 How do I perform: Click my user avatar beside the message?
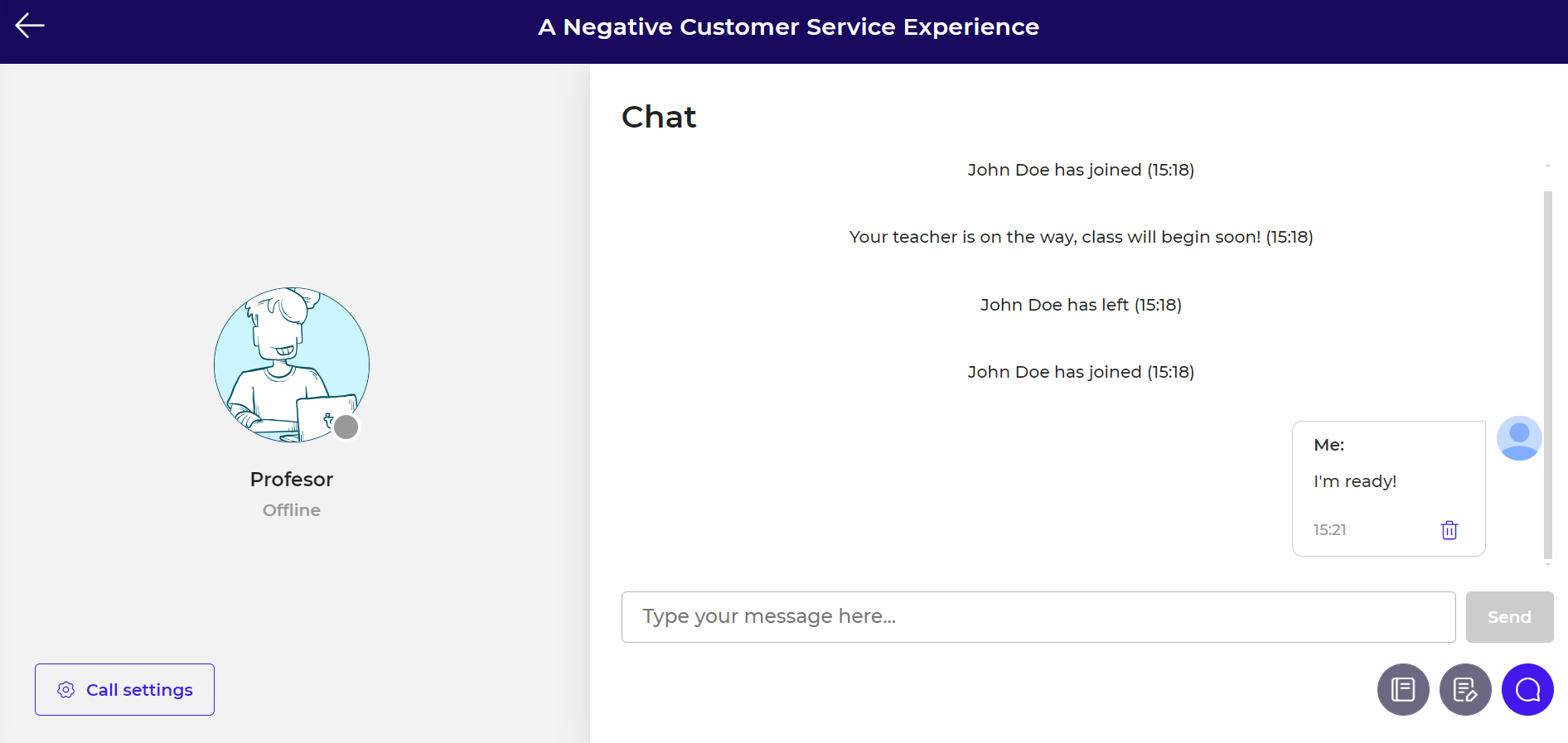coord(1519,438)
